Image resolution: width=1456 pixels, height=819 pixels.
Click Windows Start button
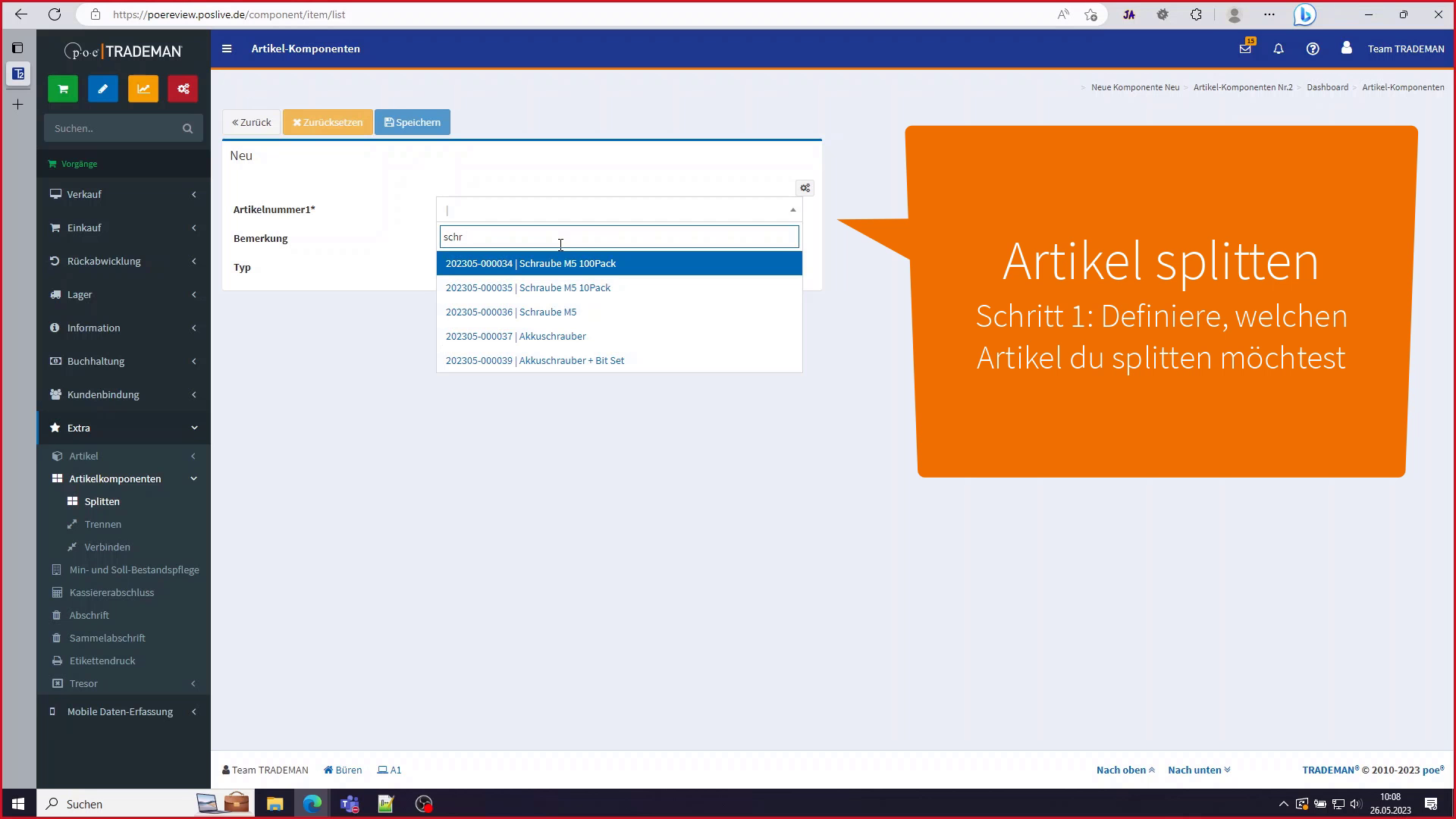point(18,804)
